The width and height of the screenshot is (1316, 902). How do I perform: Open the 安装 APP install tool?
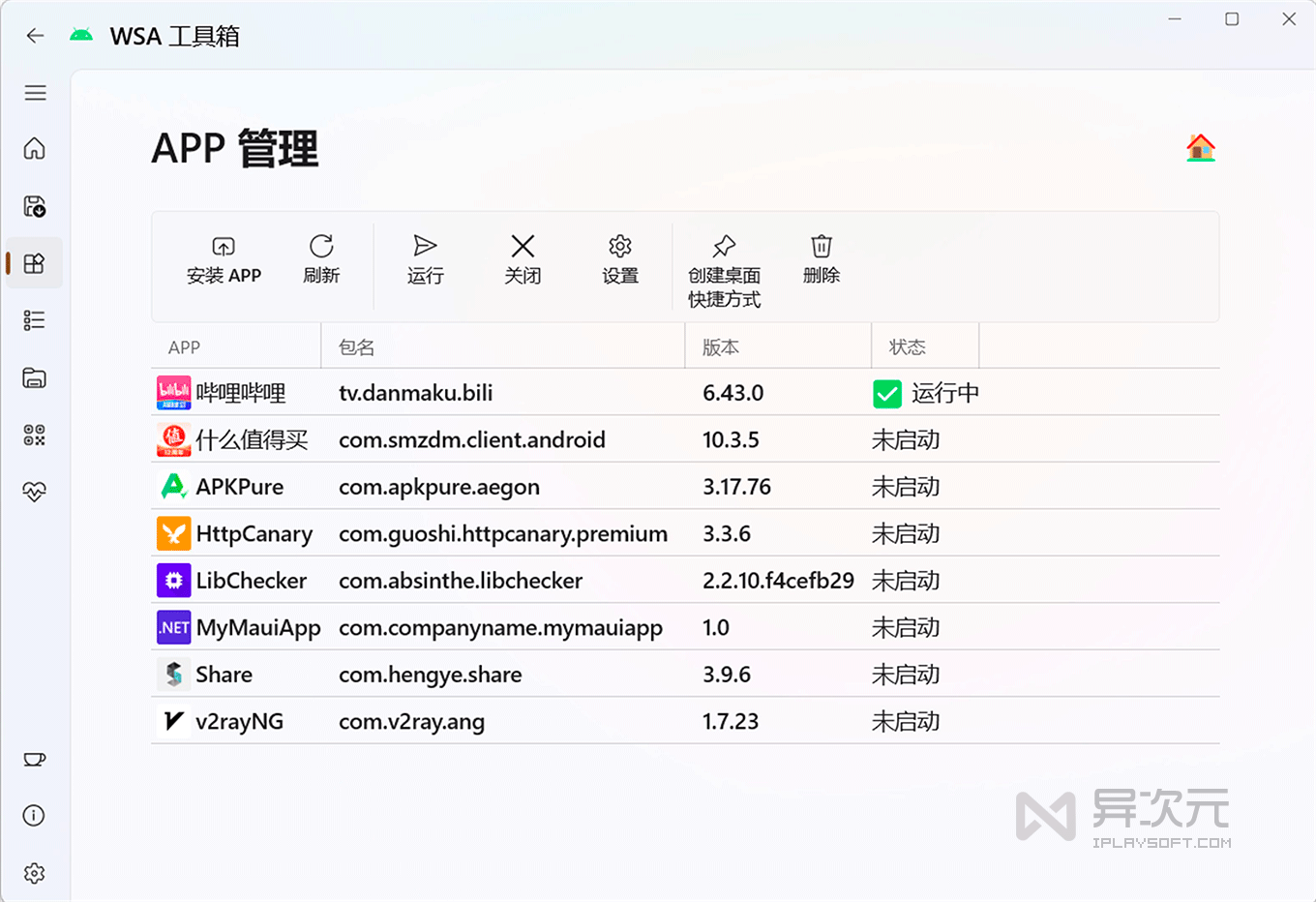coord(224,259)
